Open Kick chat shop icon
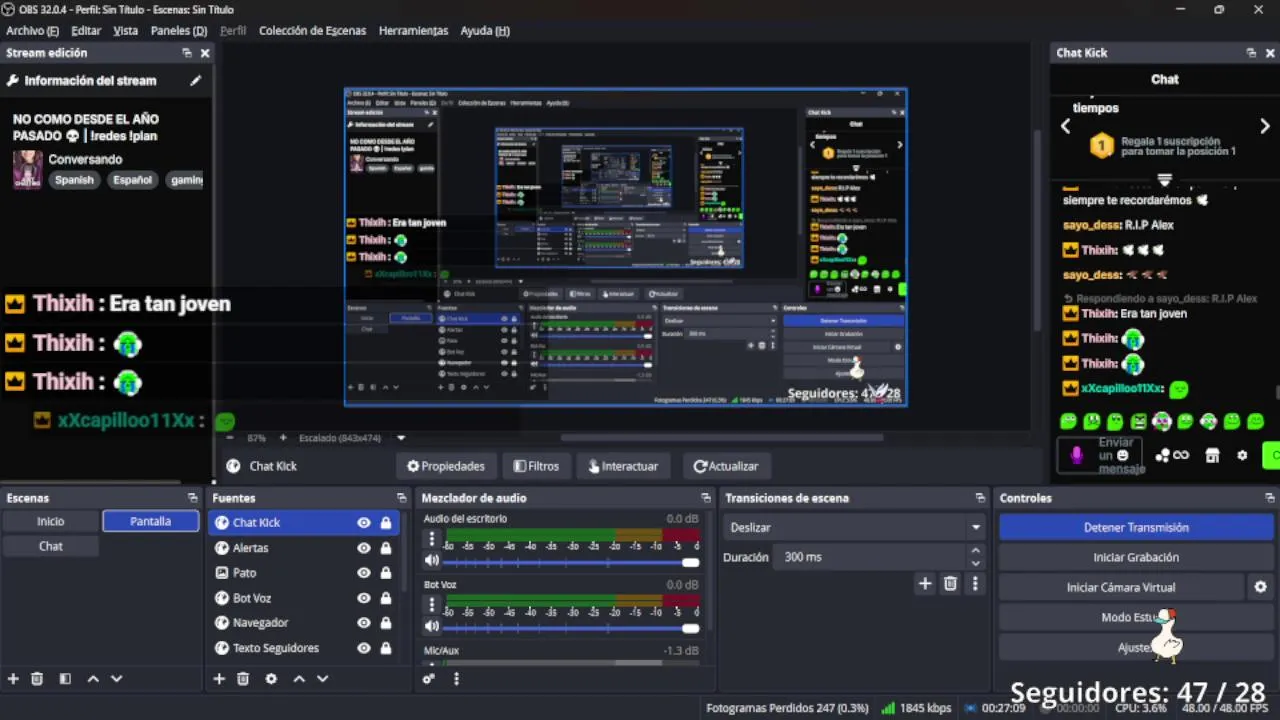1280x720 pixels. pyautogui.click(x=1212, y=456)
